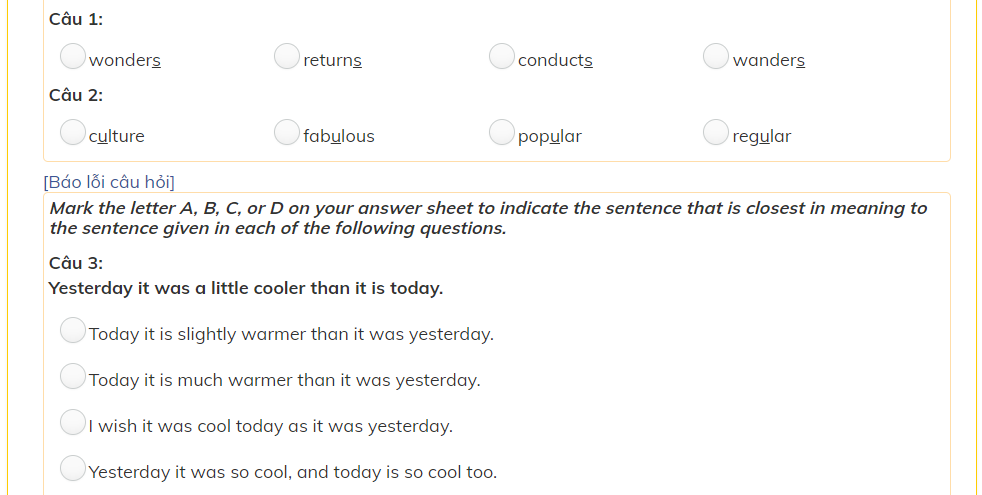Select 'Today it is slightly warmer' answer

[x=73, y=330]
